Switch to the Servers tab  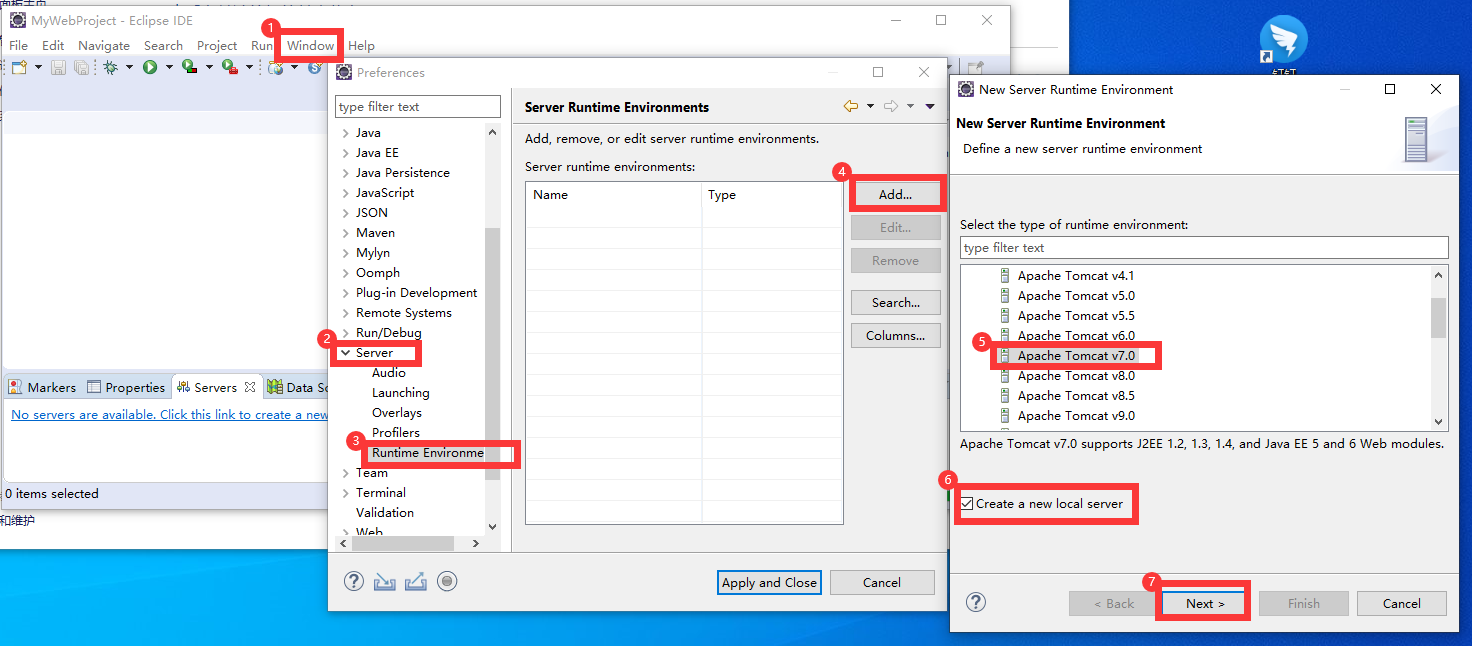215,387
